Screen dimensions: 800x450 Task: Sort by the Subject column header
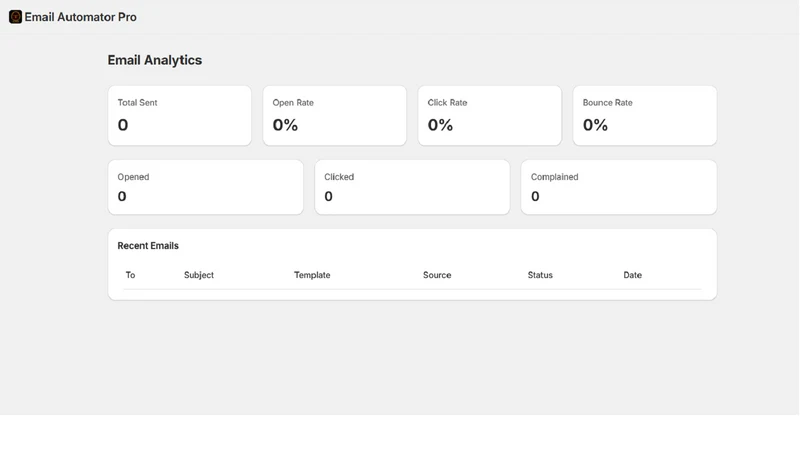point(198,275)
